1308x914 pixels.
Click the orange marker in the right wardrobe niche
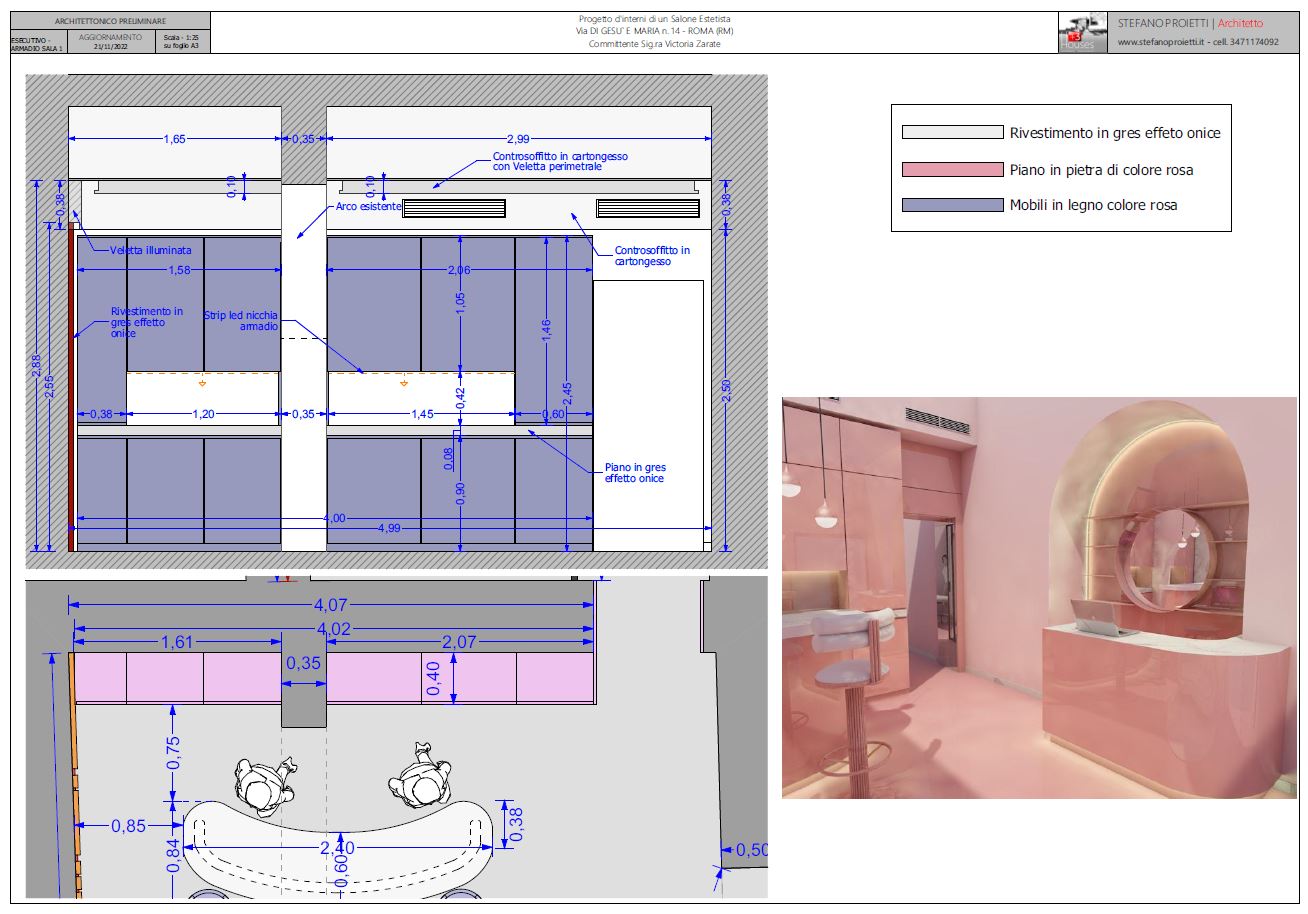(404, 383)
